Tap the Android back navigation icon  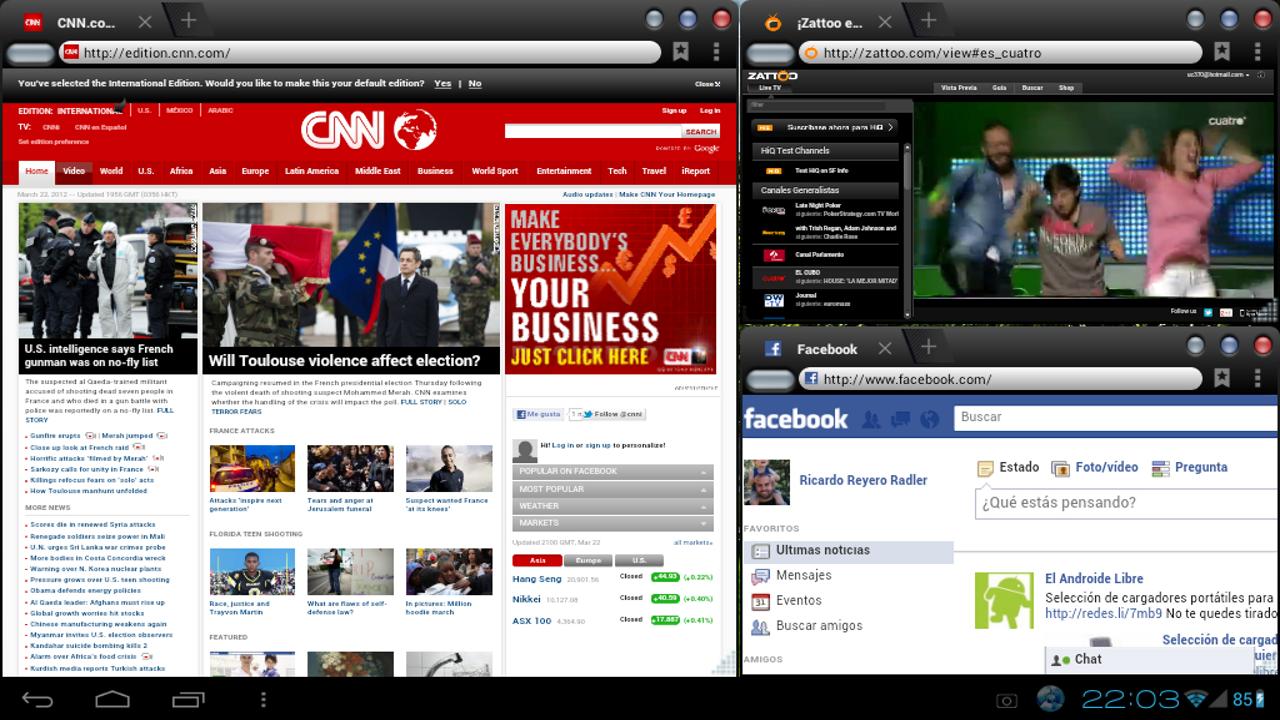point(38,698)
